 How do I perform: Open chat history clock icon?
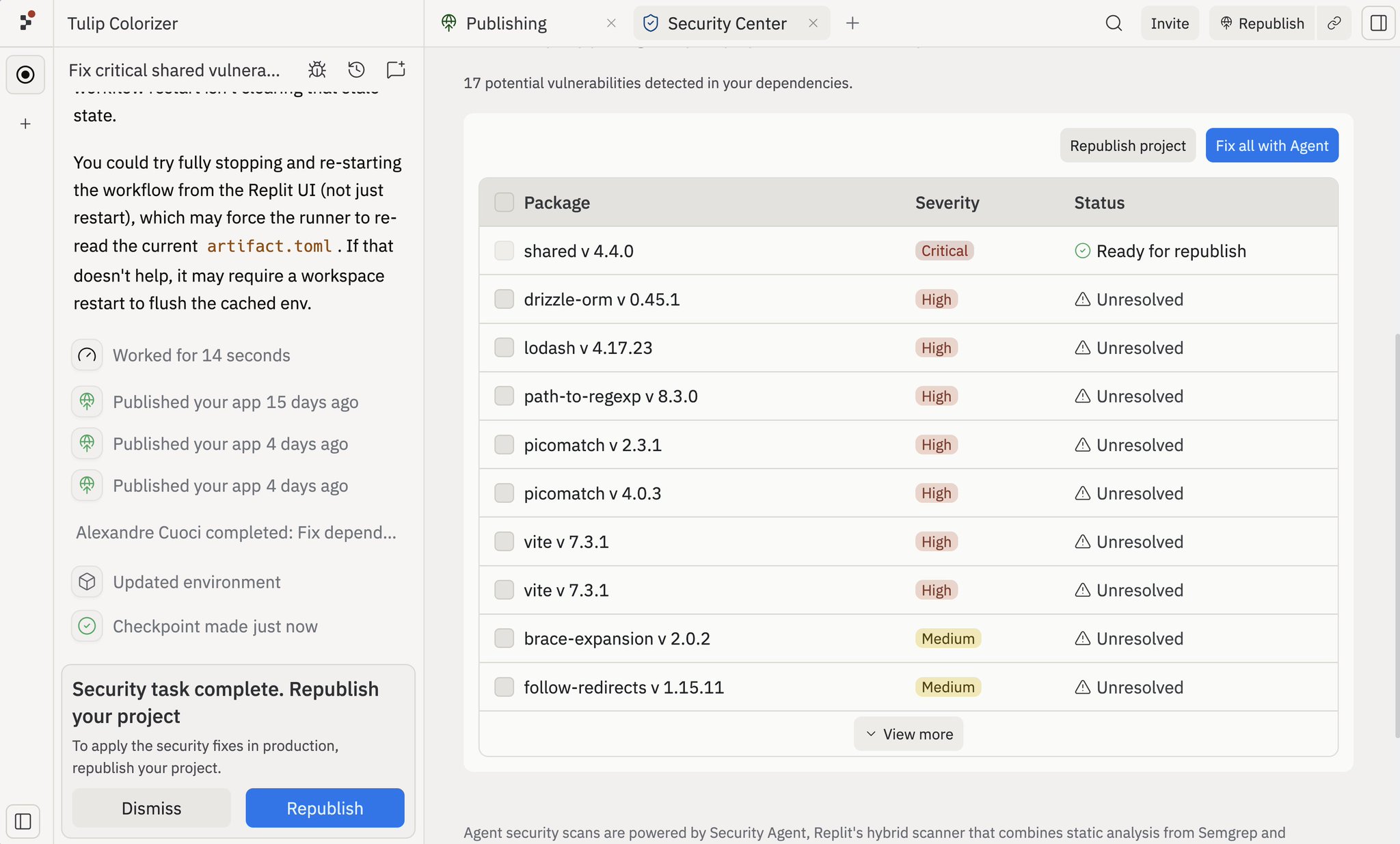(356, 70)
